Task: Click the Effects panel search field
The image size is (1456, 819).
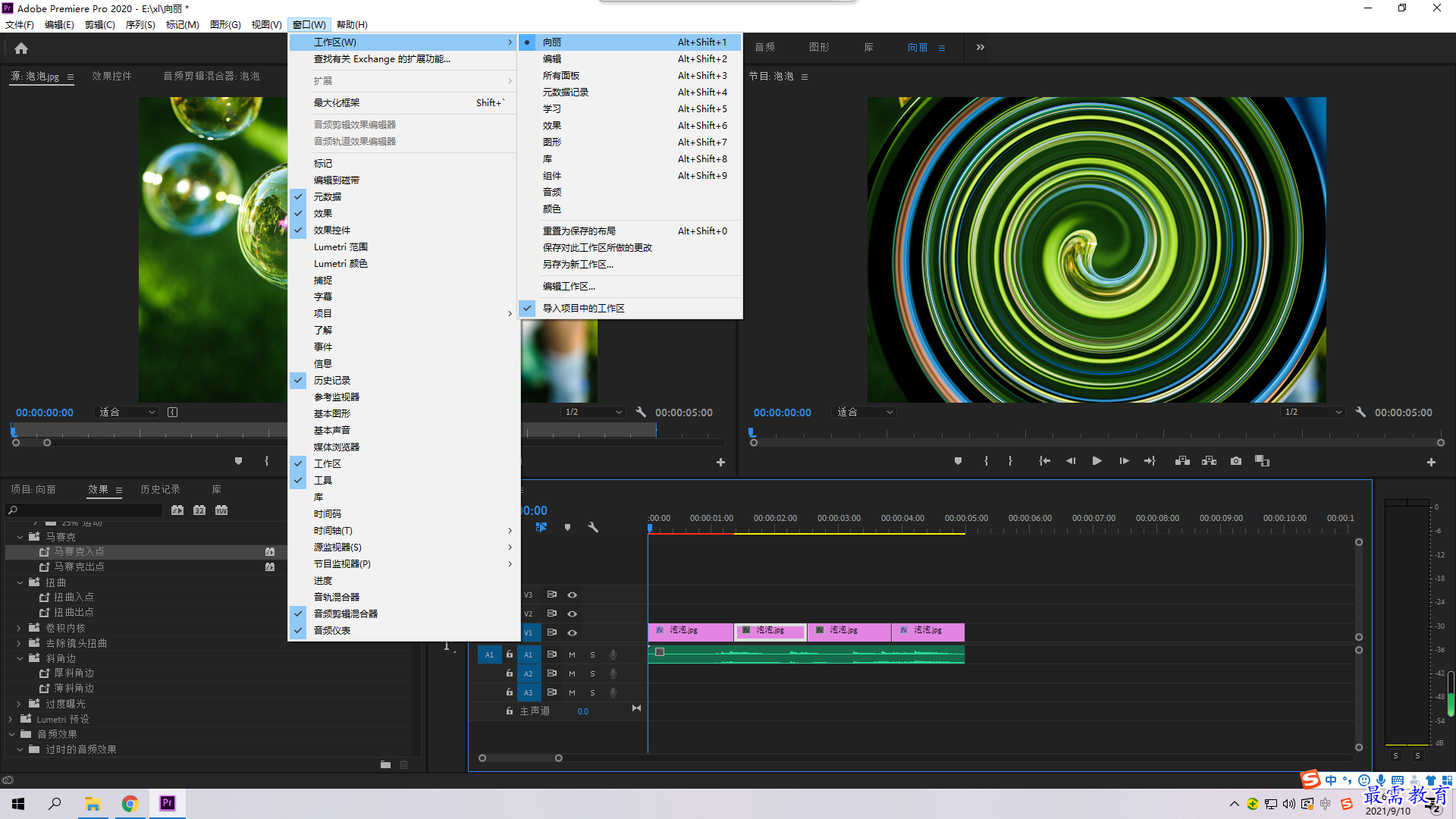Action: click(84, 510)
